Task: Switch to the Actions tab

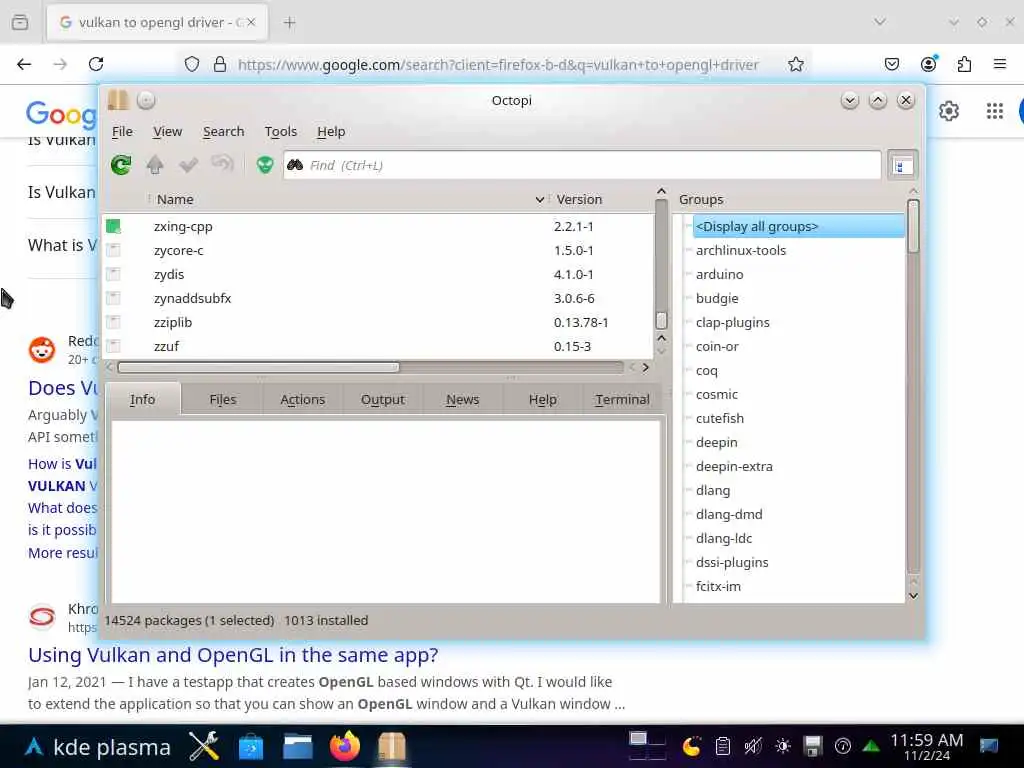Action: (x=302, y=399)
